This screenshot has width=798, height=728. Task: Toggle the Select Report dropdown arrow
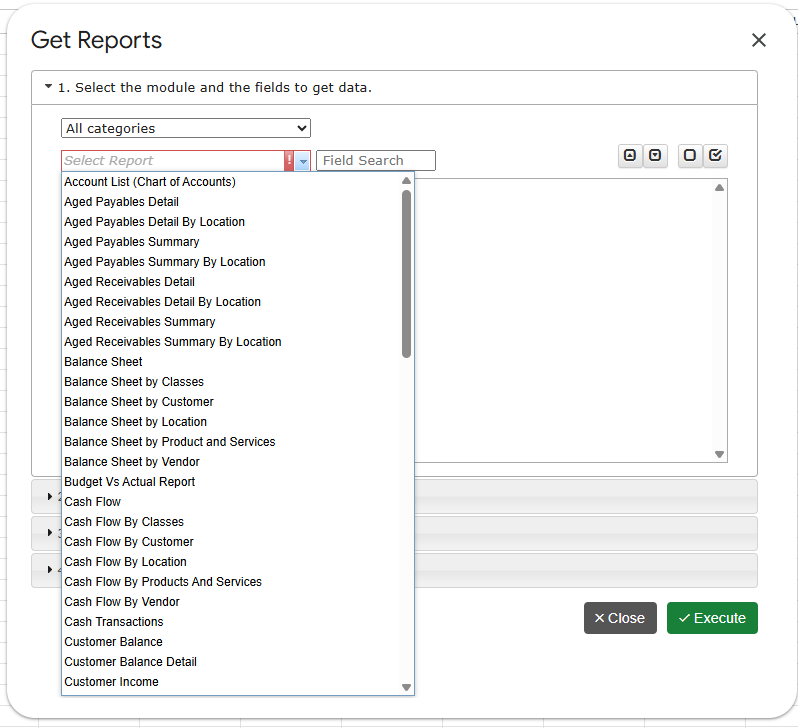[303, 161]
